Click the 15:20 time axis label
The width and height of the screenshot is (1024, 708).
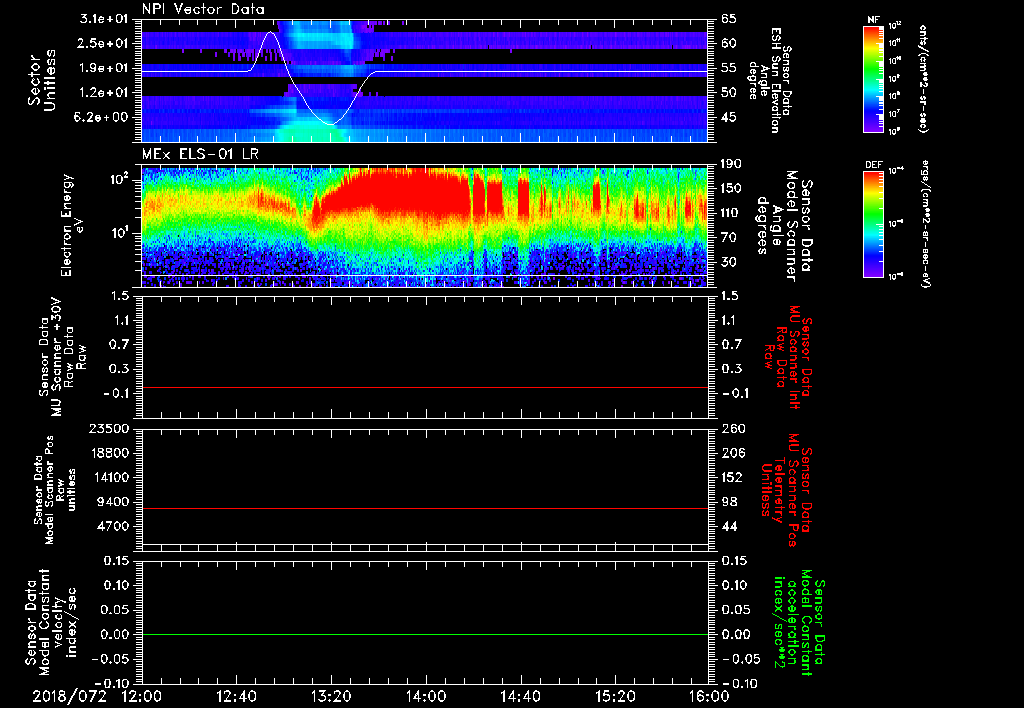pyautogui.click(x=615, y=697)
